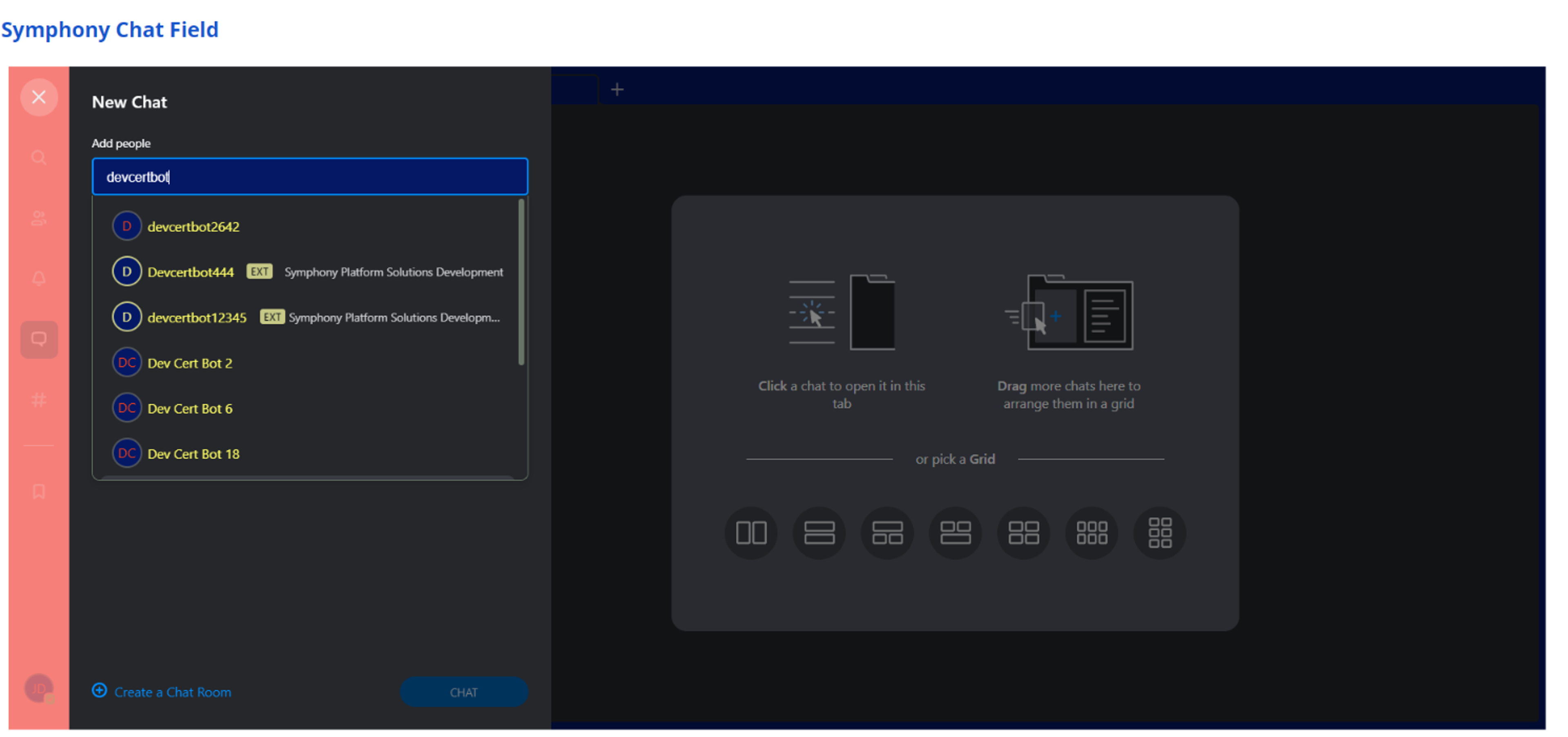Screen dimensions: 1568x737
Task: Select Dev Cert Bot 18 from results
Action: tap(310, 453)
